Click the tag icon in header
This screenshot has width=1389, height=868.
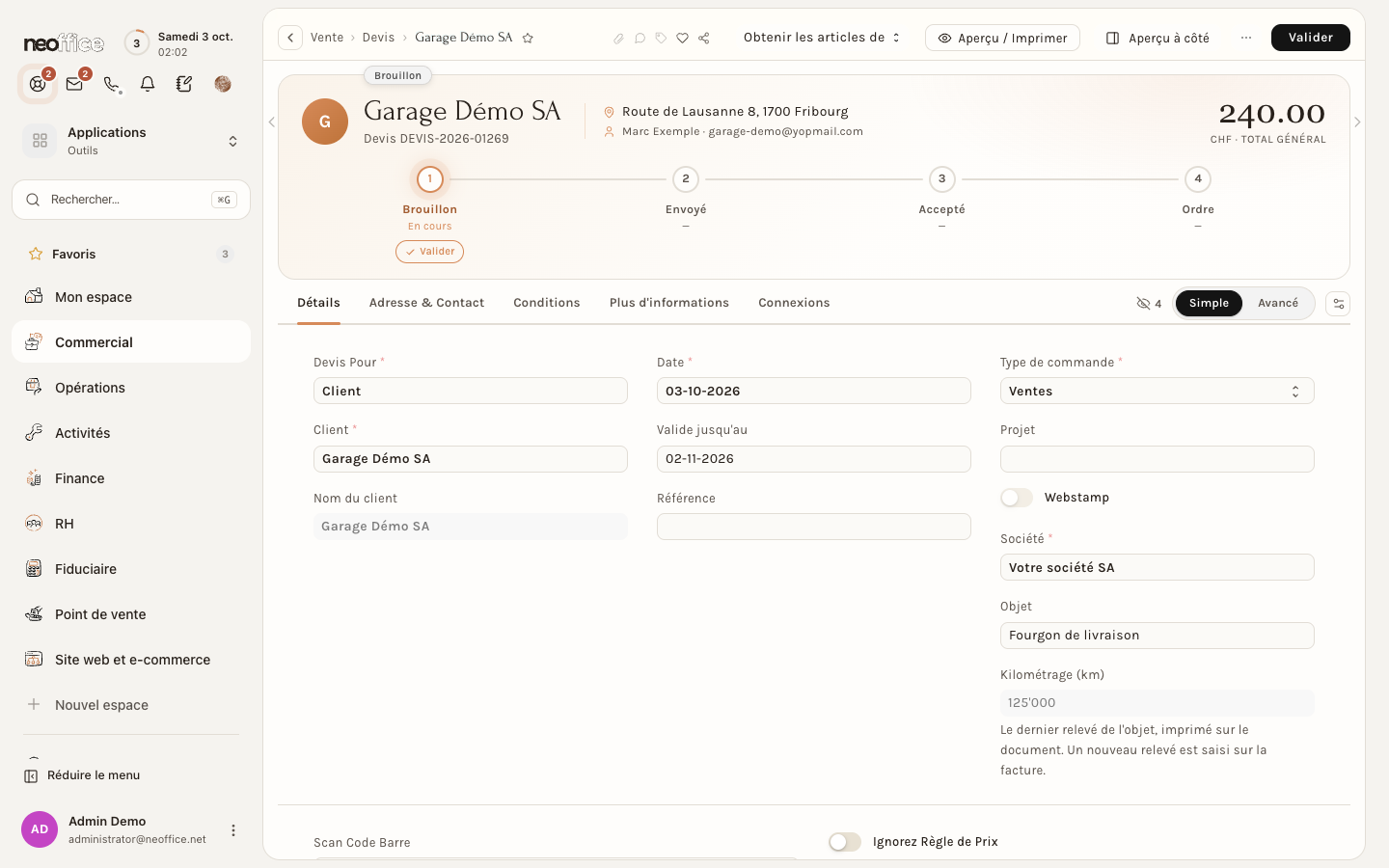(x=661, y=39)
